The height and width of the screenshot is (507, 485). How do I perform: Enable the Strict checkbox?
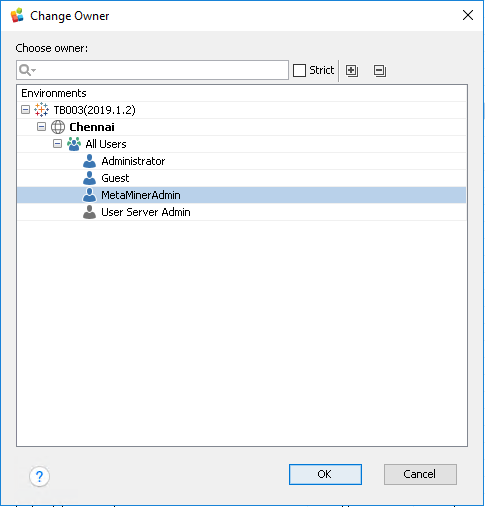(x=299, y=70)
